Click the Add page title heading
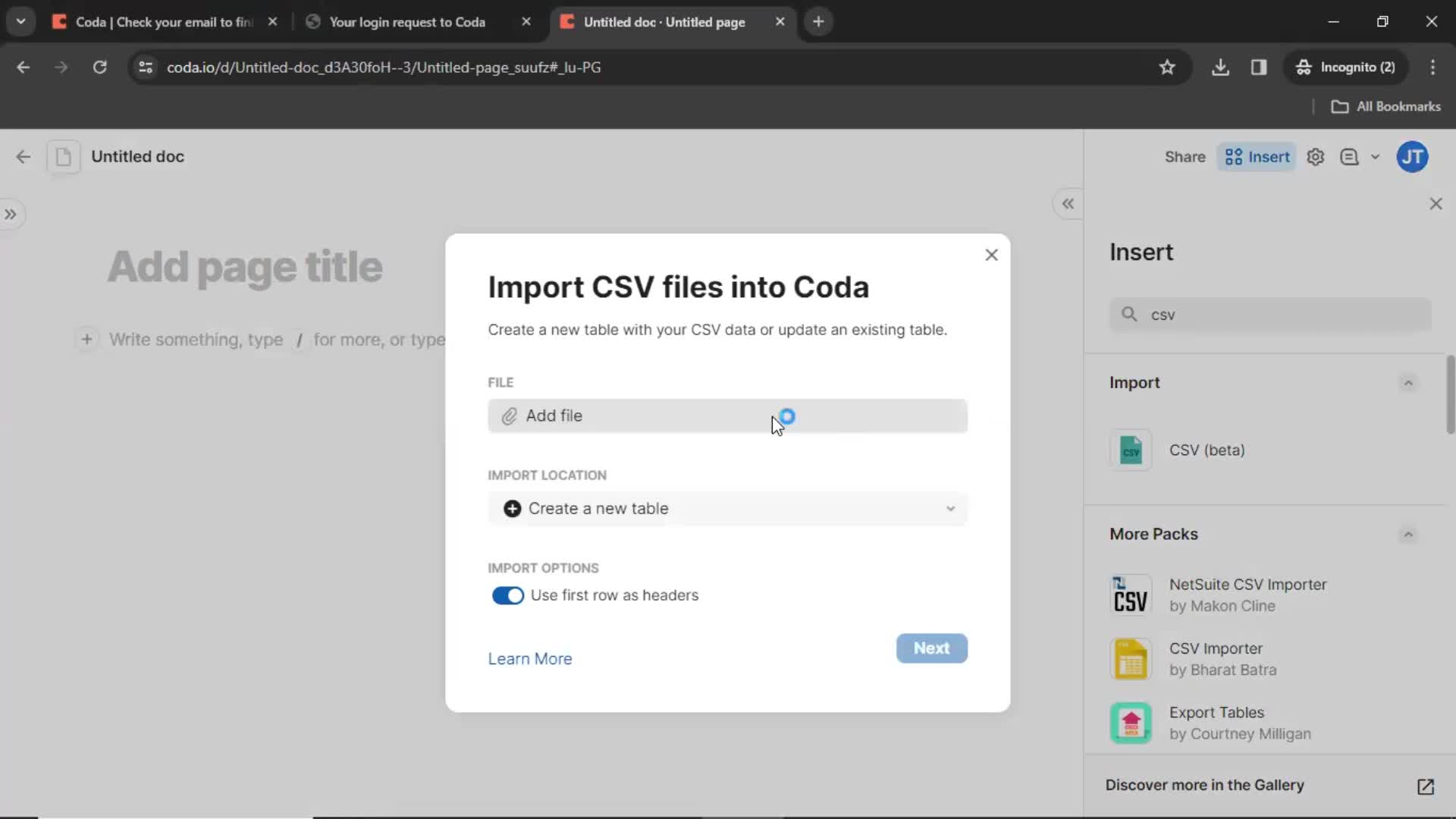 tap(245, 267)
